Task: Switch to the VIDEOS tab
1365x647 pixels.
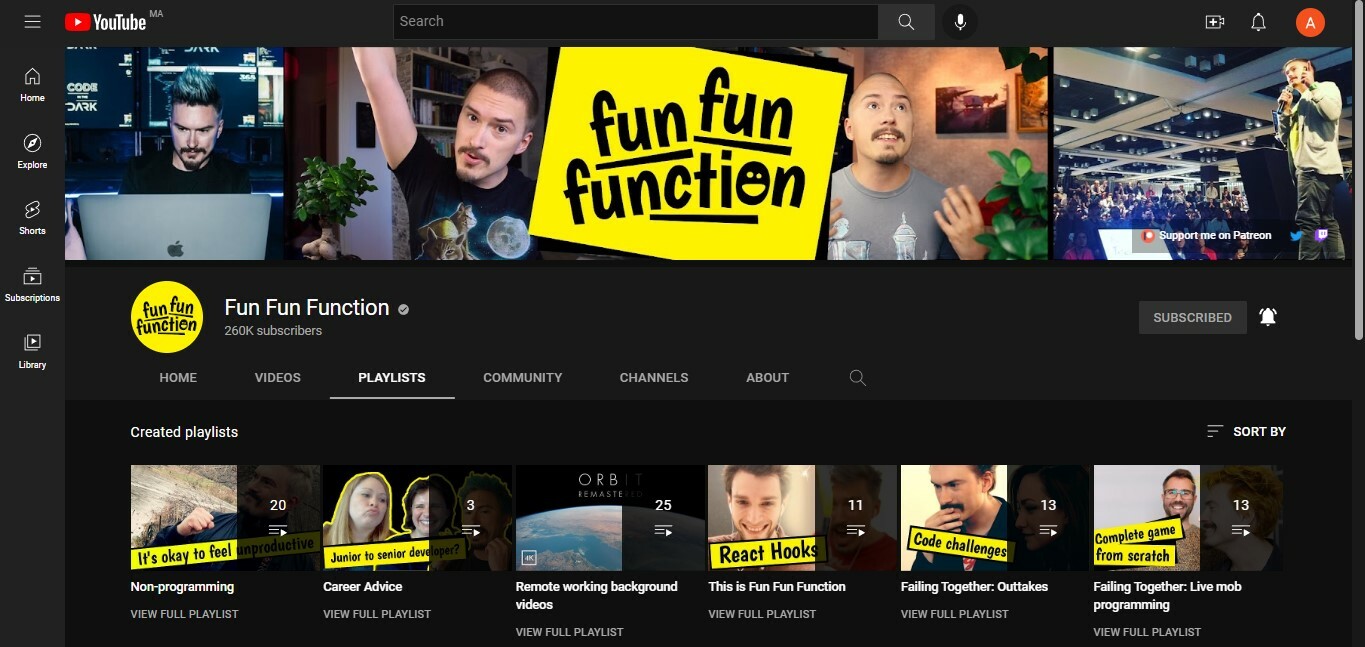Action: [x=277, y=377]
